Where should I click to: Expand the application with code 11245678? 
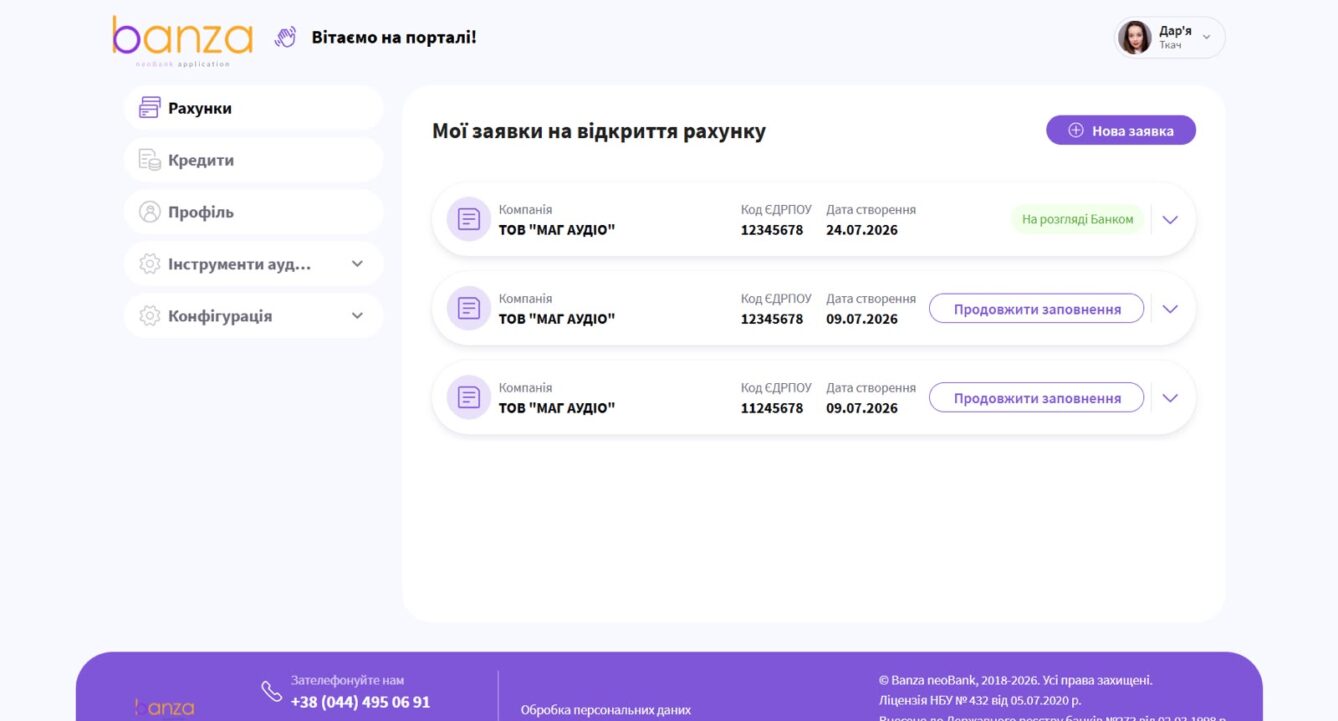coord(1170,397)
